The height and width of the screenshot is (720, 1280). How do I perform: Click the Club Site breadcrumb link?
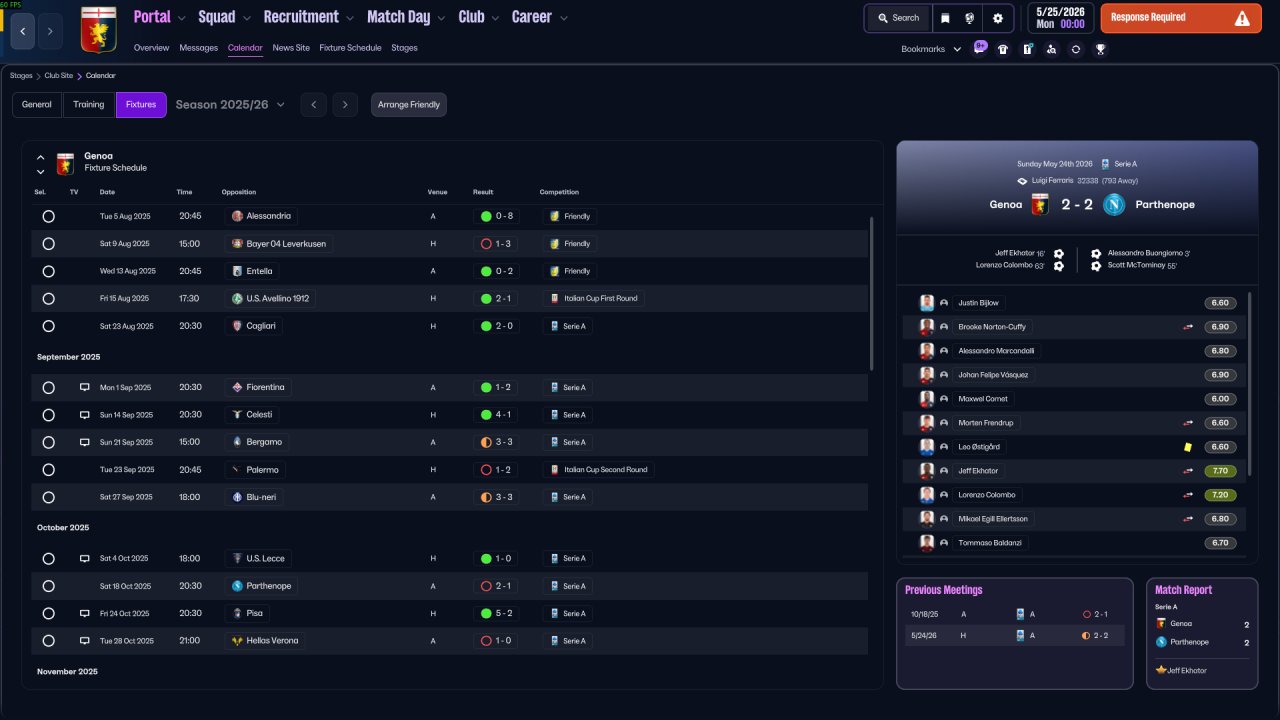pyautogui.click(x=58, y=76)
